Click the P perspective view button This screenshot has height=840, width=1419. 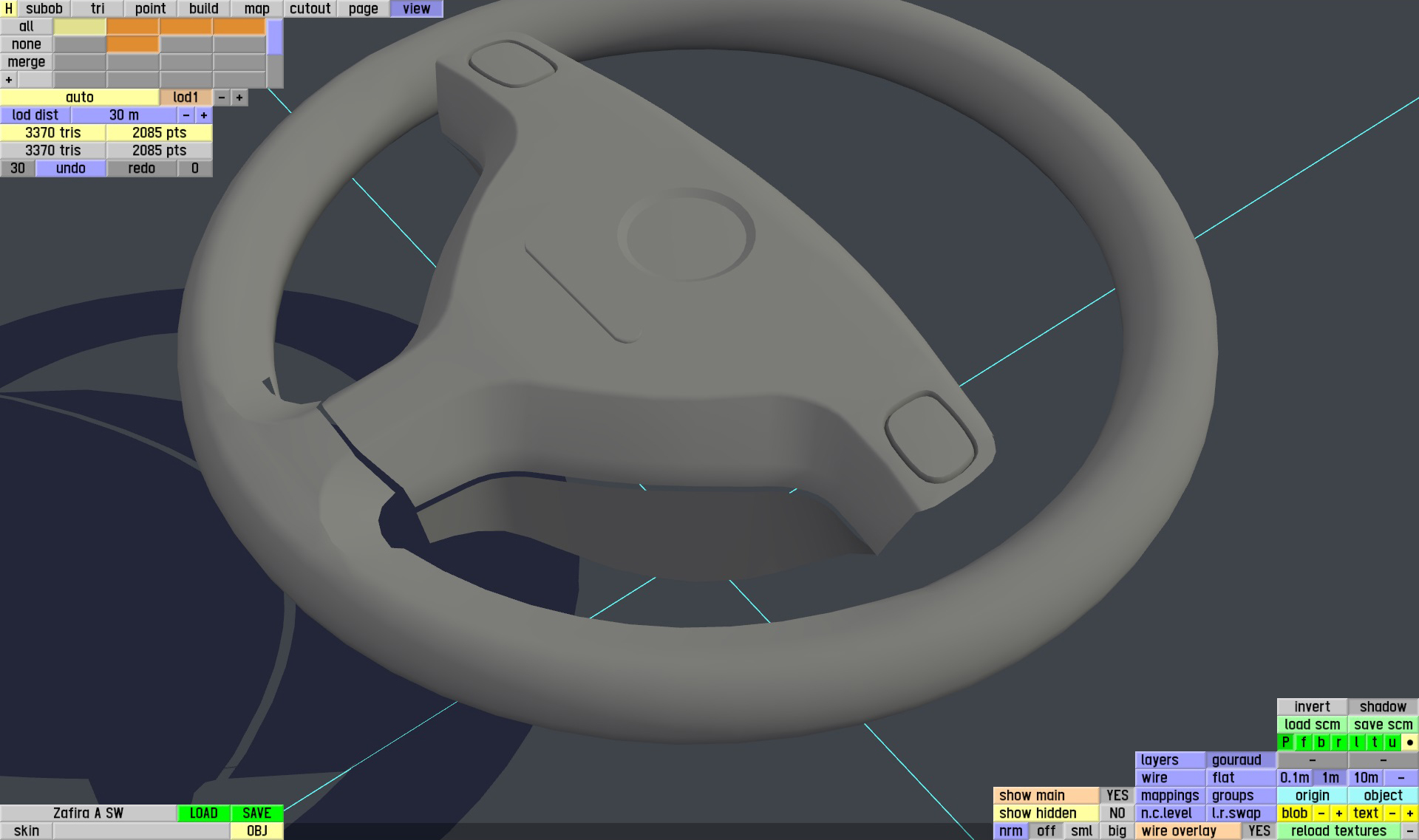[1285, 742]
